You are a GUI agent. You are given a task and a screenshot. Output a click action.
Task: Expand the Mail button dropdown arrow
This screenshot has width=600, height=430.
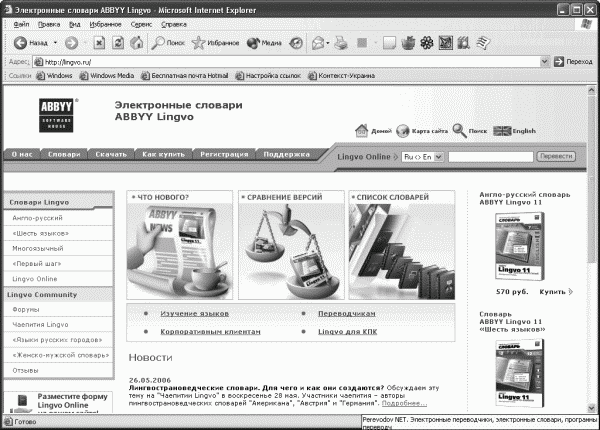click(x=328, y=43)
